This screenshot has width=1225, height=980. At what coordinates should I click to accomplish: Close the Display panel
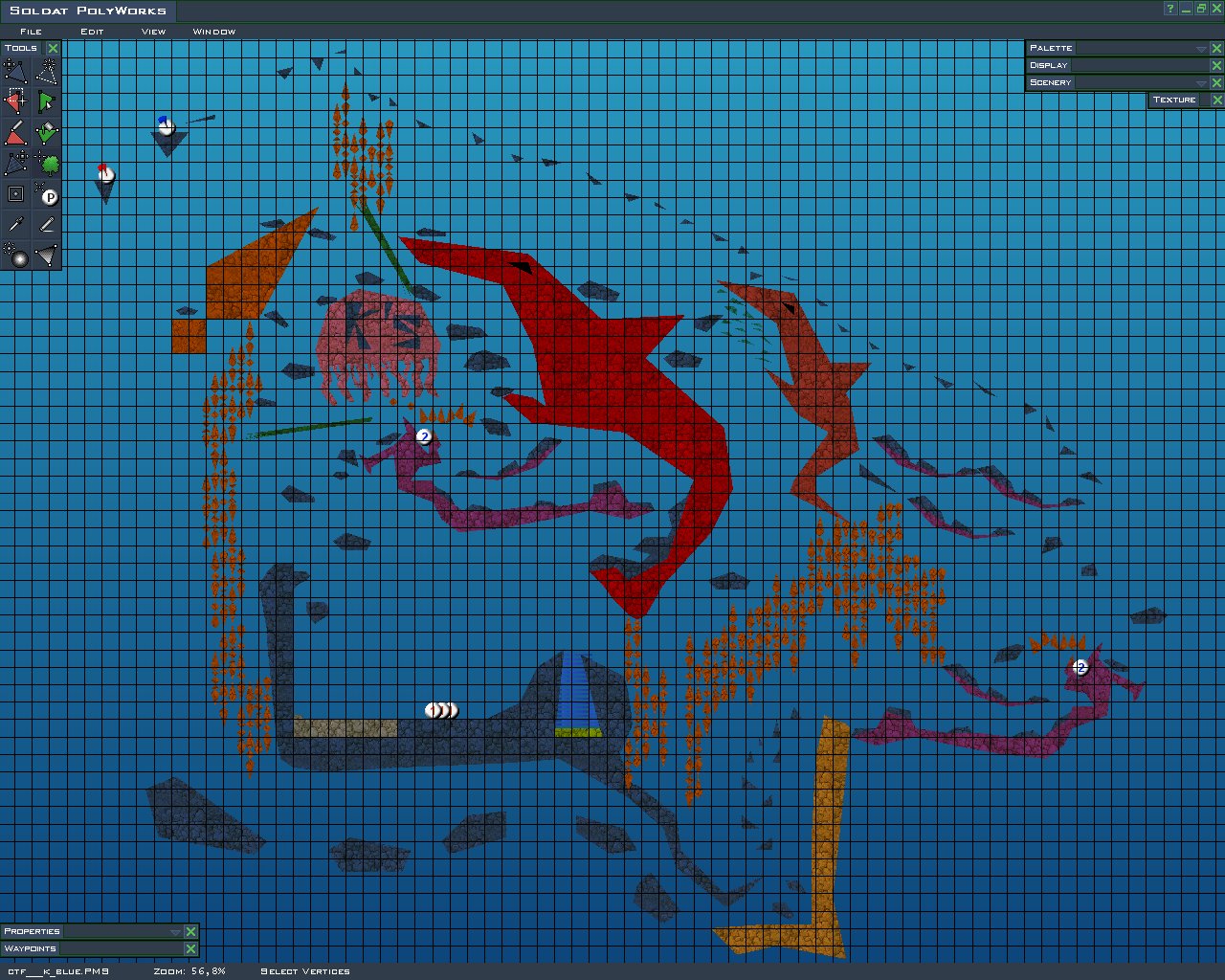(1217, 66)
